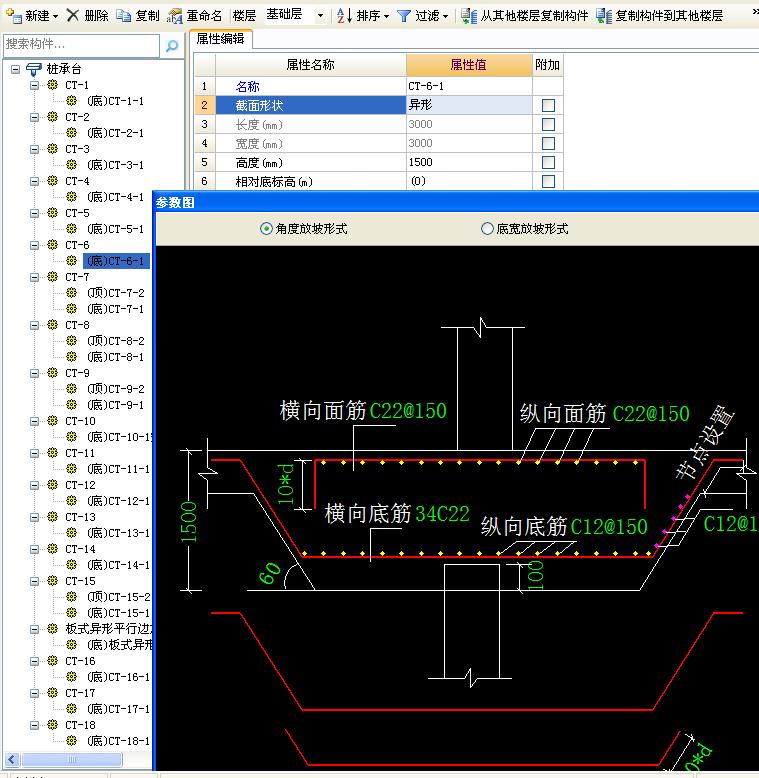Select the 角度放坡形式 radio option
This screenshot has height=778, width=759.
tap(266, 228)
